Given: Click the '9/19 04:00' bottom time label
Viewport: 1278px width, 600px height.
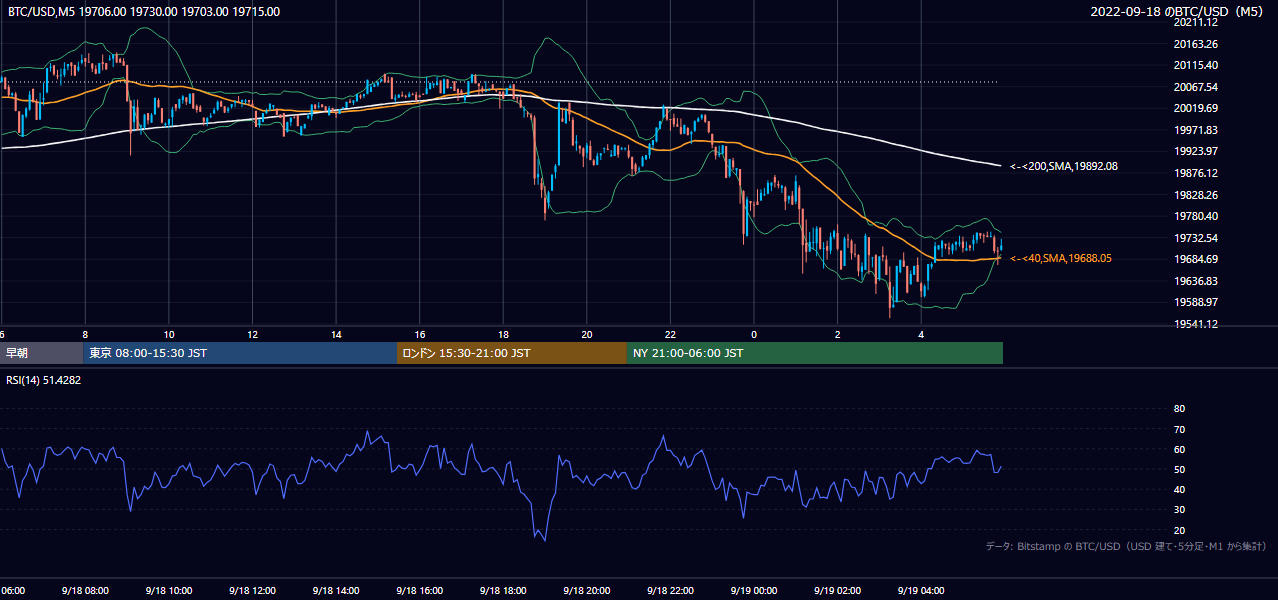Looking at the screenshot, I should click(920, 591).
